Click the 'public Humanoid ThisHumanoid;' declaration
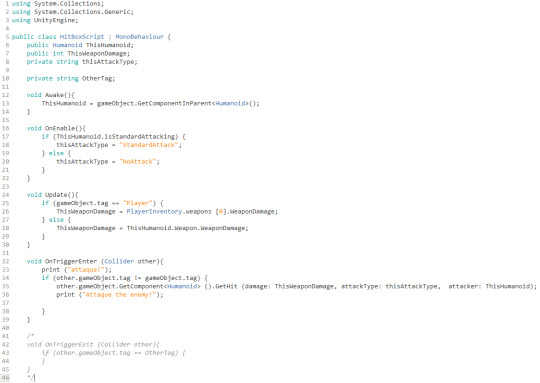The image size is (540, 383). tap(80, 45)
